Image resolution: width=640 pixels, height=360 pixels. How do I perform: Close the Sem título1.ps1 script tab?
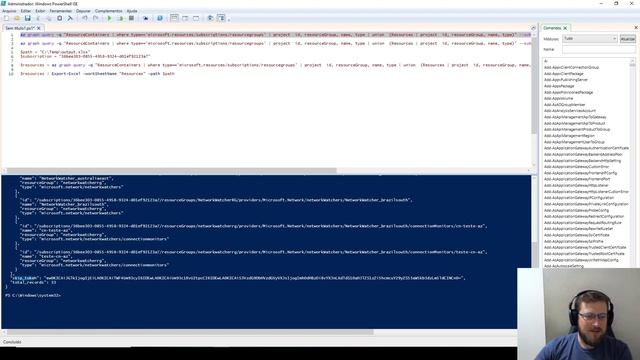39,28
